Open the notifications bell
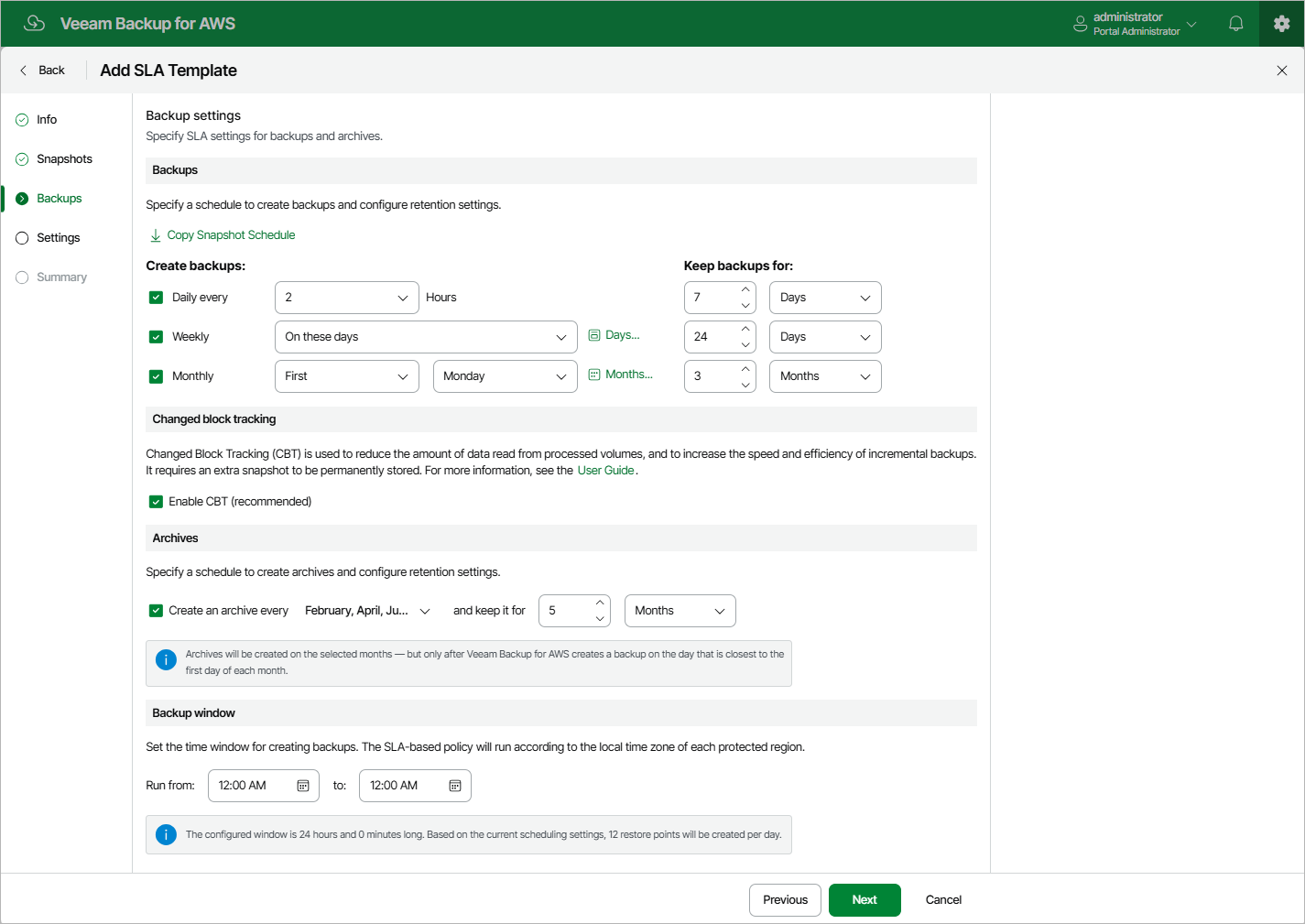 1235,23
